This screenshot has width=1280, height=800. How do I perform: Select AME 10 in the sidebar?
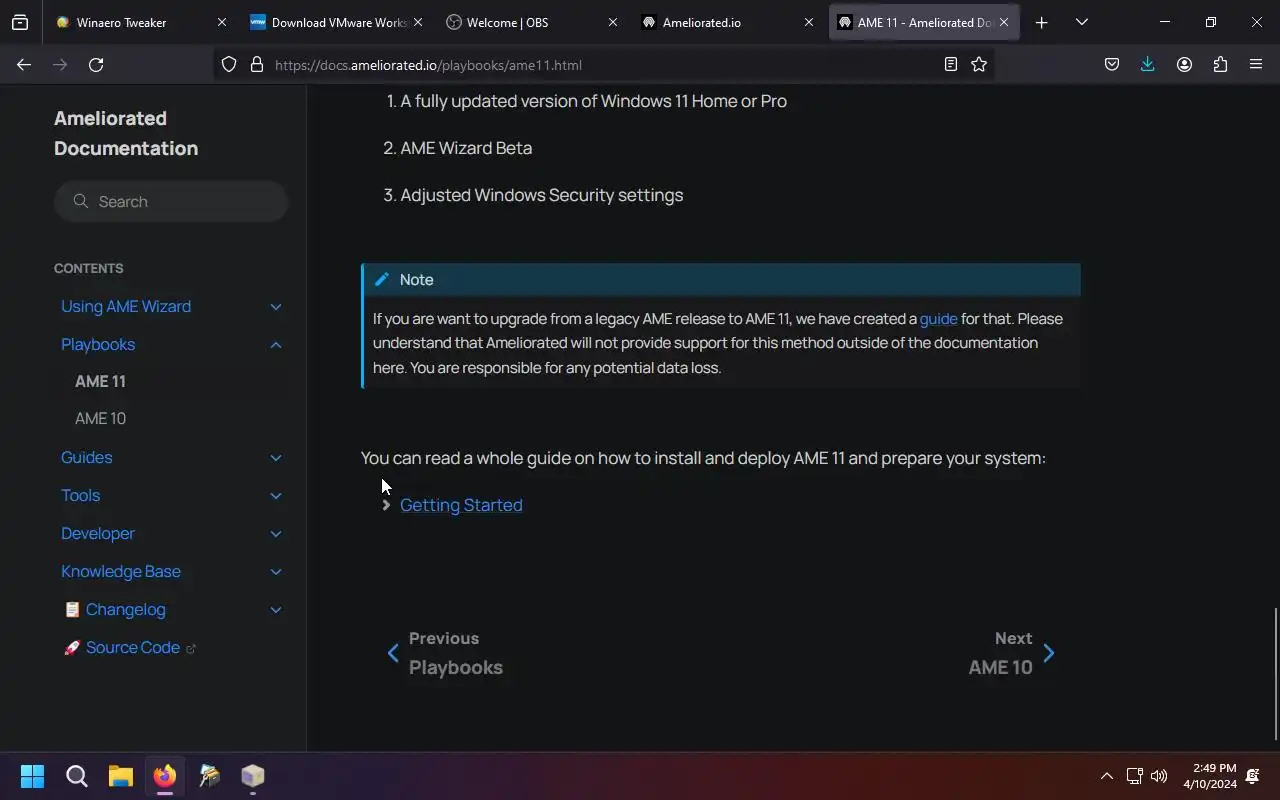[100, 419]
